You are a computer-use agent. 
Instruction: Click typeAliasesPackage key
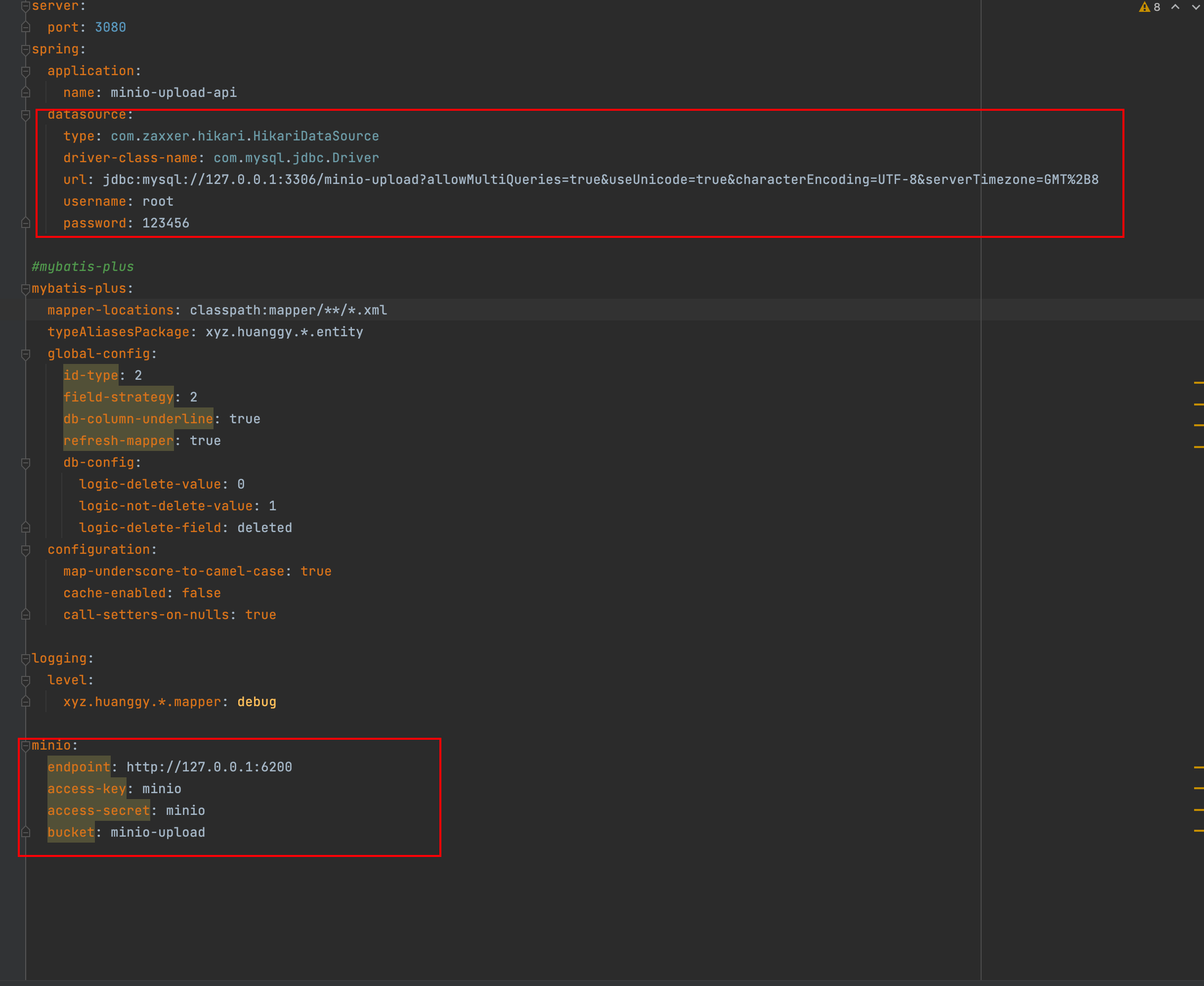(x=118, y=332)
